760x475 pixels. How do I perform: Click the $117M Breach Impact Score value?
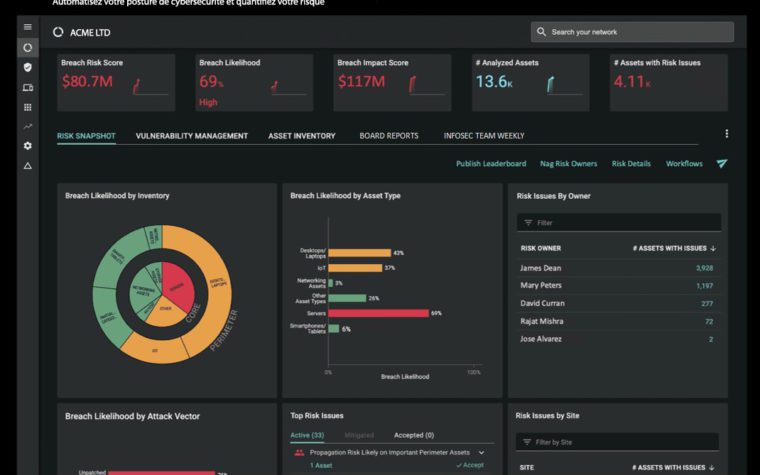click(x=362, y=81)
